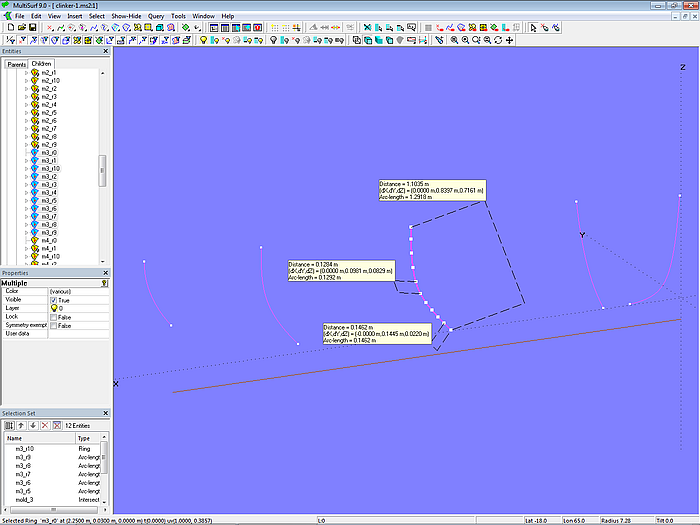The height and width of the screenshot is (525, 700).
Task: Remove item with red X in Selection Set
Action: coord(44,426)
